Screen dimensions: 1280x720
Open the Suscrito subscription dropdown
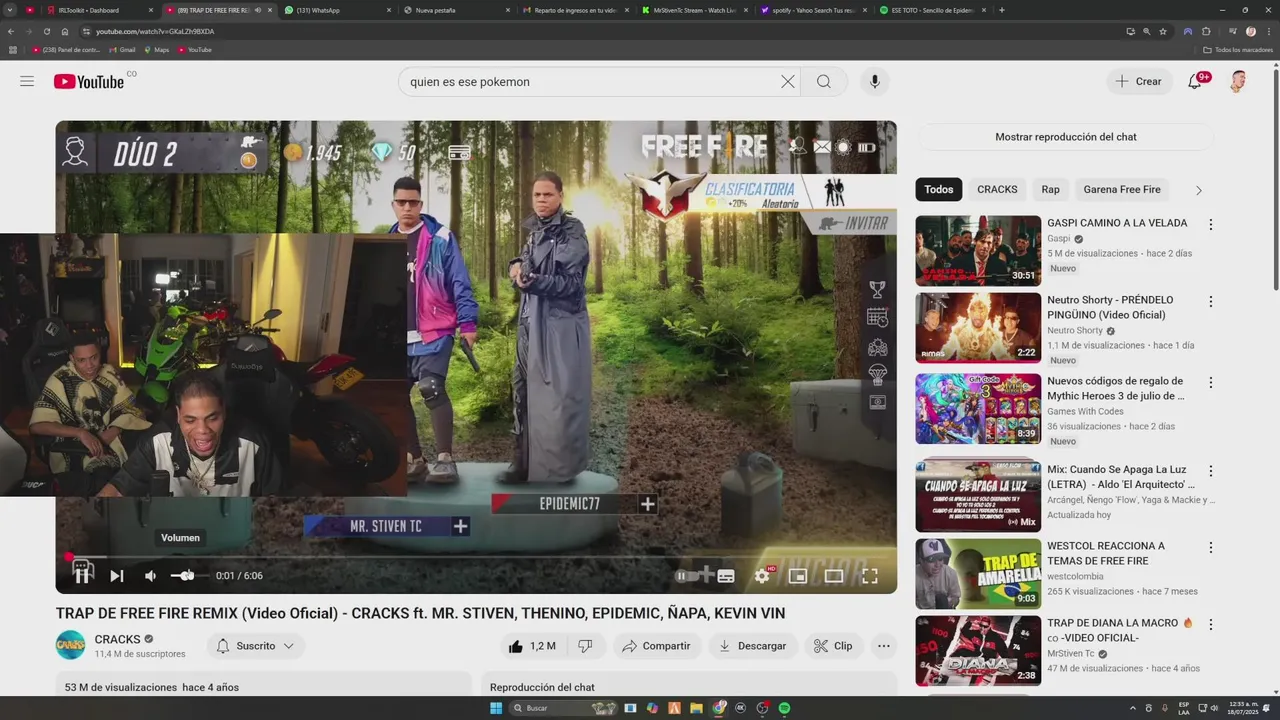(x=256, y=646)
